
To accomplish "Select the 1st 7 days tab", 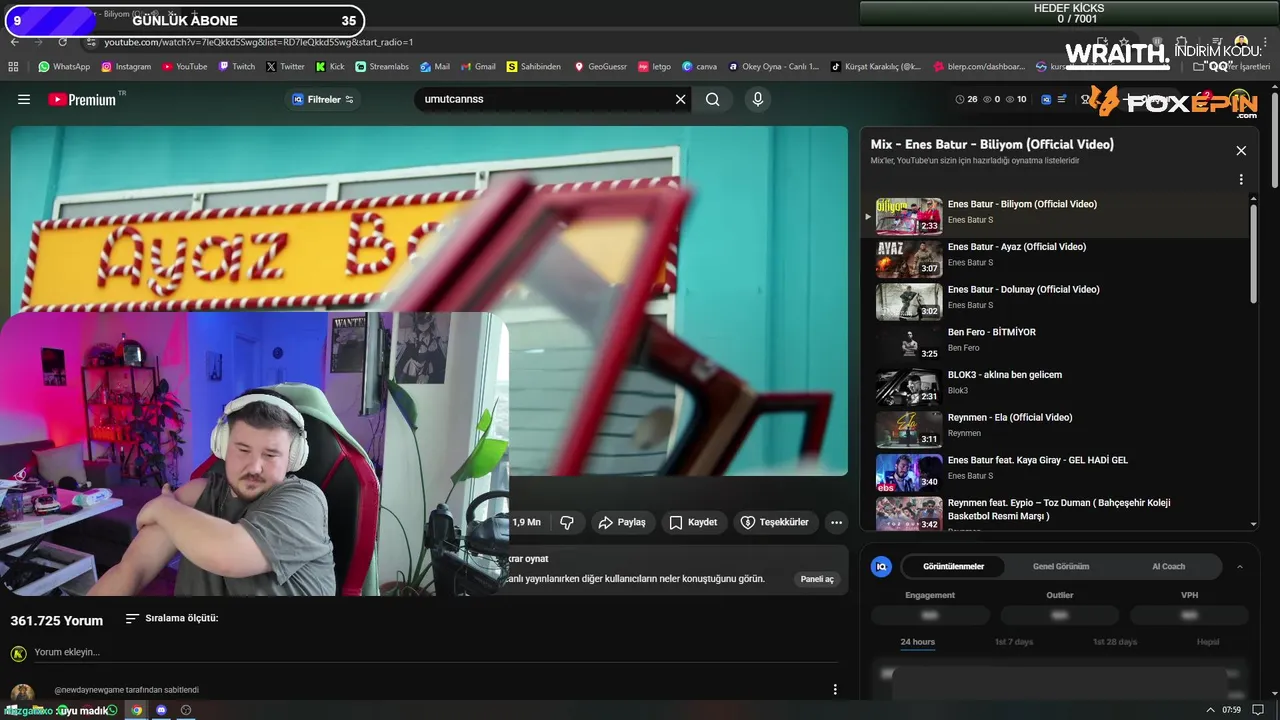I will pos(1014,642).
